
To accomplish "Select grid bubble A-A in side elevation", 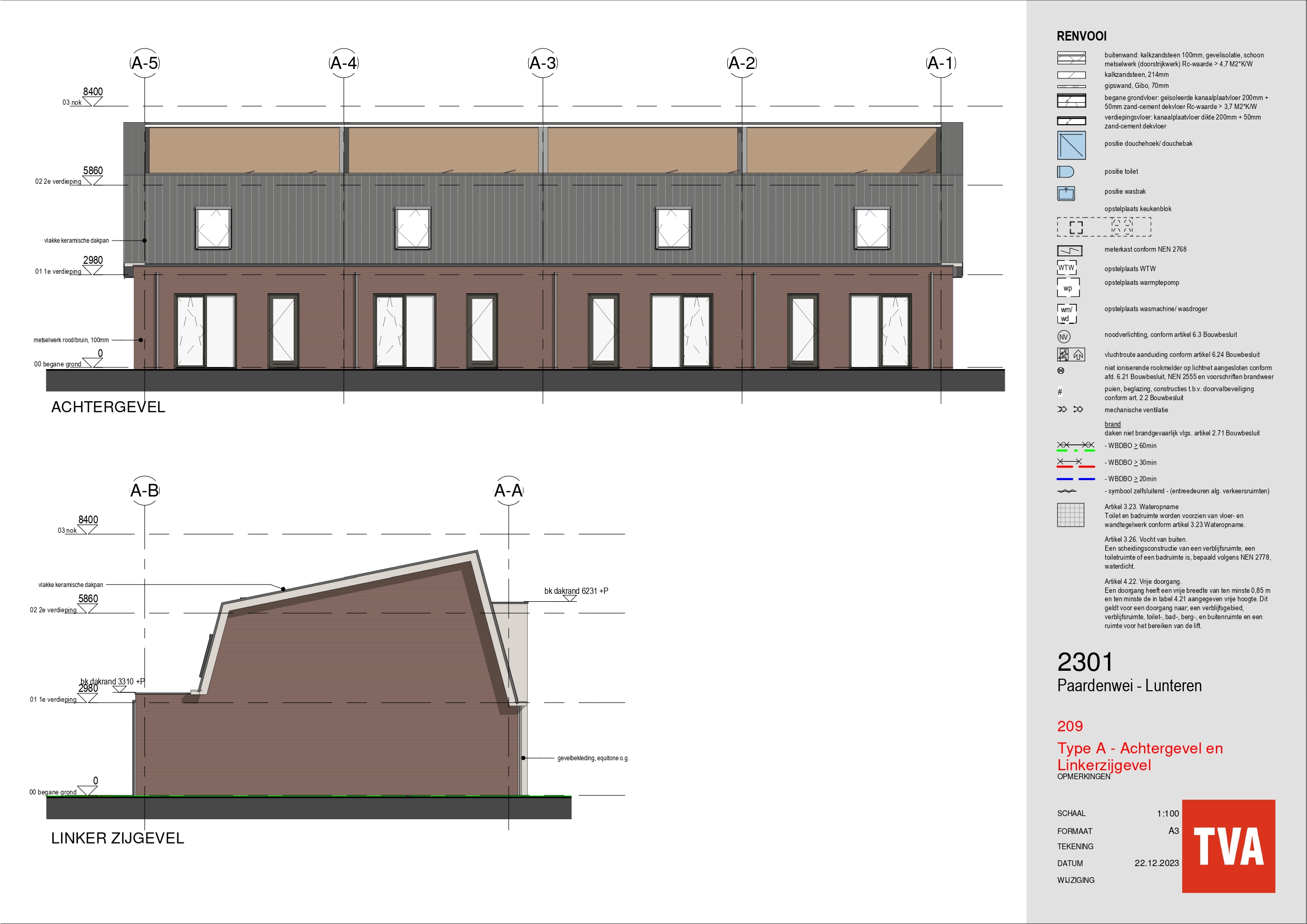I will [508, 491].
